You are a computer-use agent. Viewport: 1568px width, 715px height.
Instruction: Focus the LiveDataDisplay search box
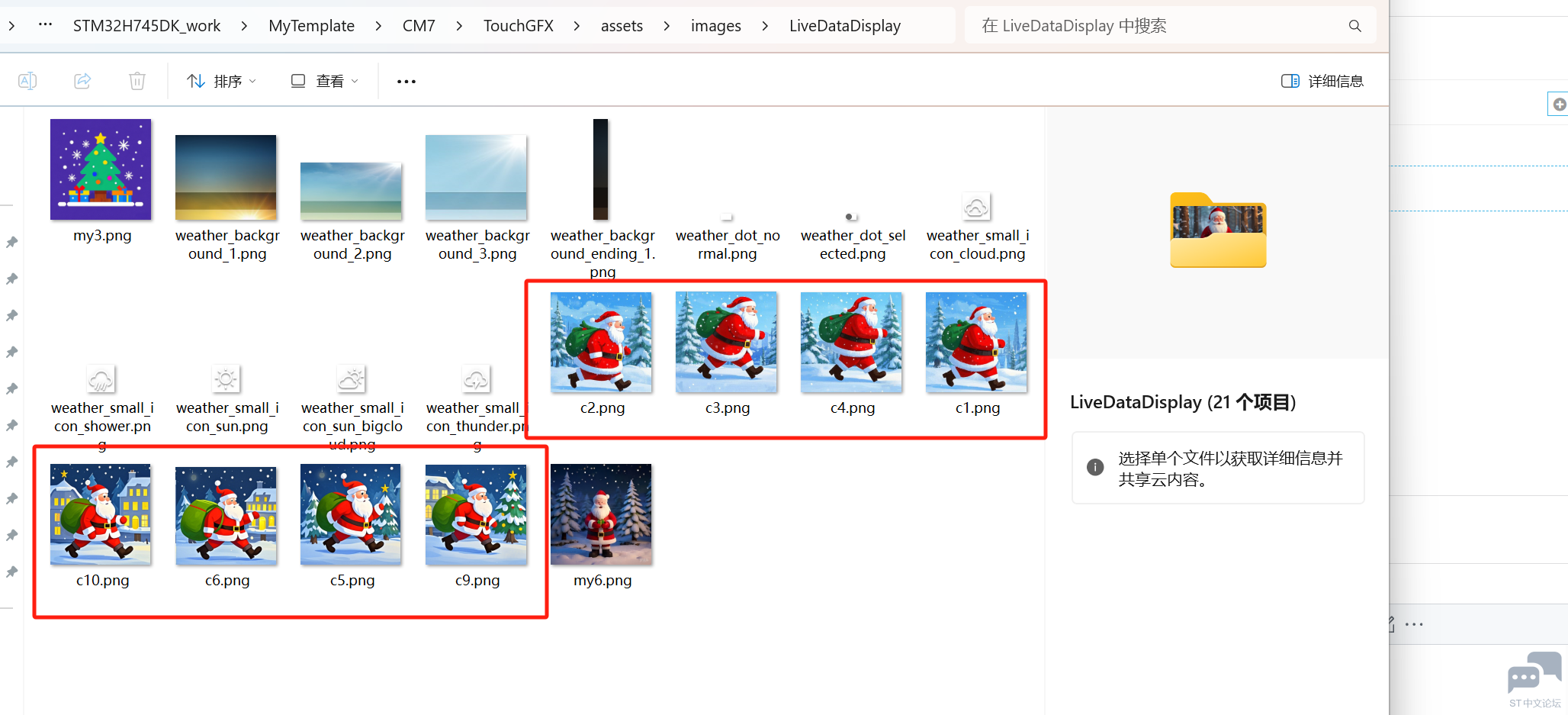click(1170, 26)
